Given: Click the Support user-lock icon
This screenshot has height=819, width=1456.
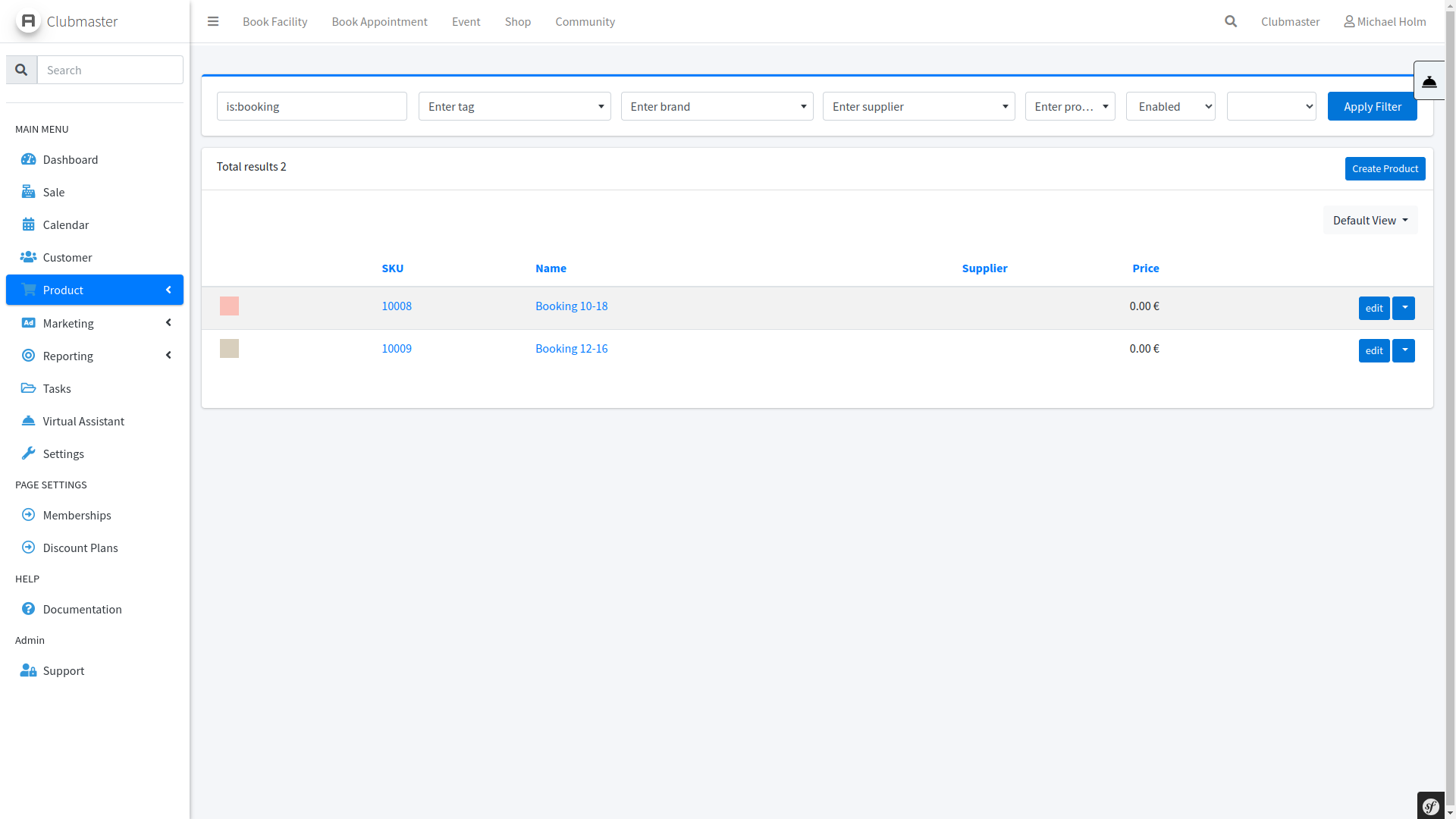Looking at the screenshot, I should pyautogui.click(x=28, y=670).
